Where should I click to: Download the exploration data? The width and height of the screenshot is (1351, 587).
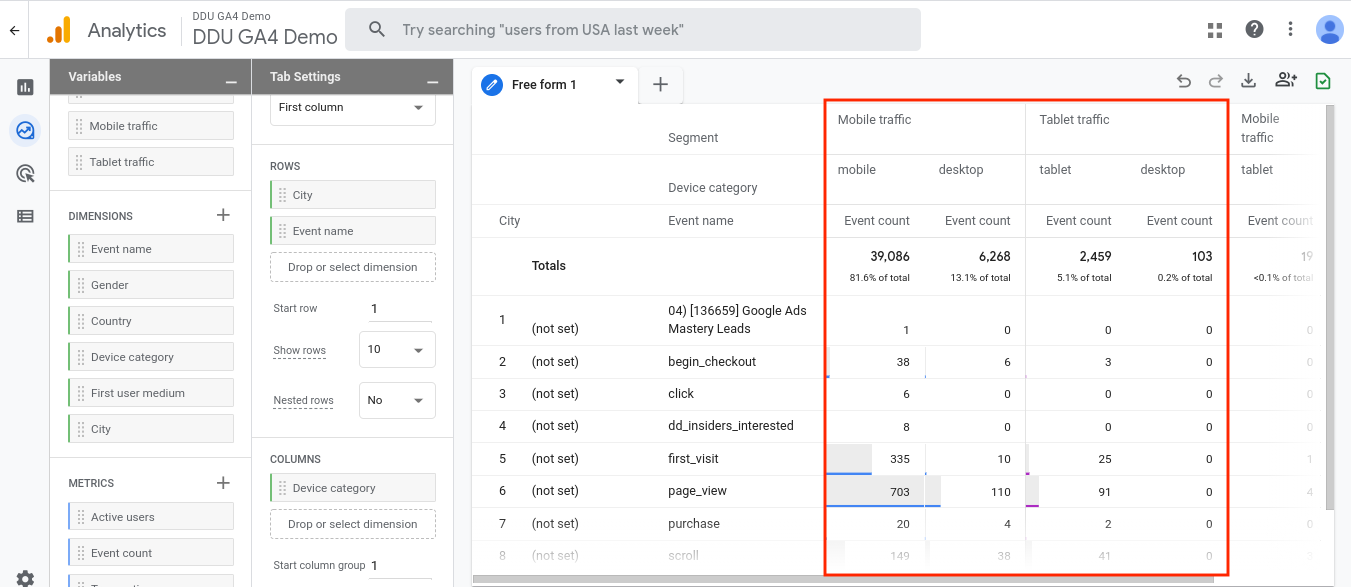1248,82
